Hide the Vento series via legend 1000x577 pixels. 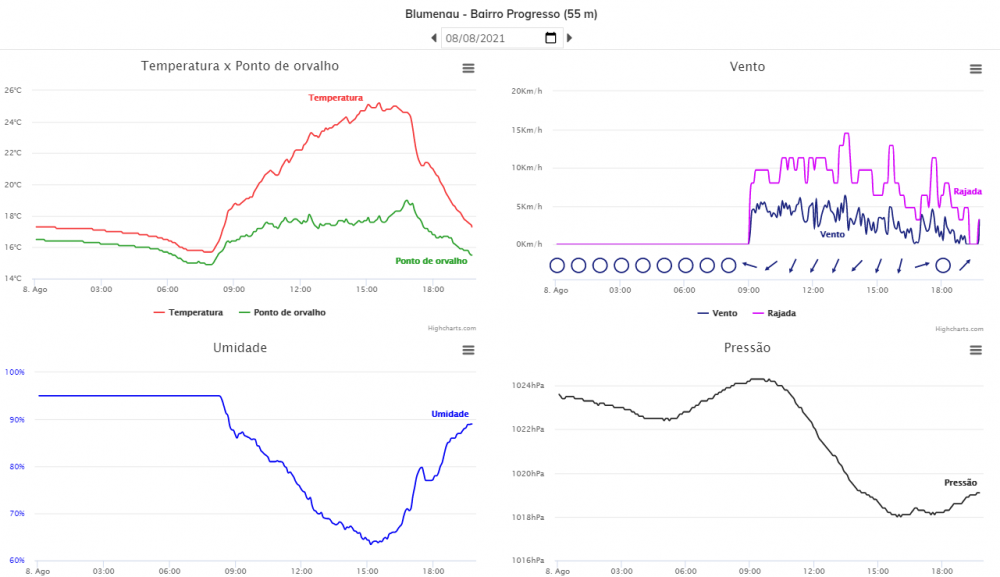[717, 313]
